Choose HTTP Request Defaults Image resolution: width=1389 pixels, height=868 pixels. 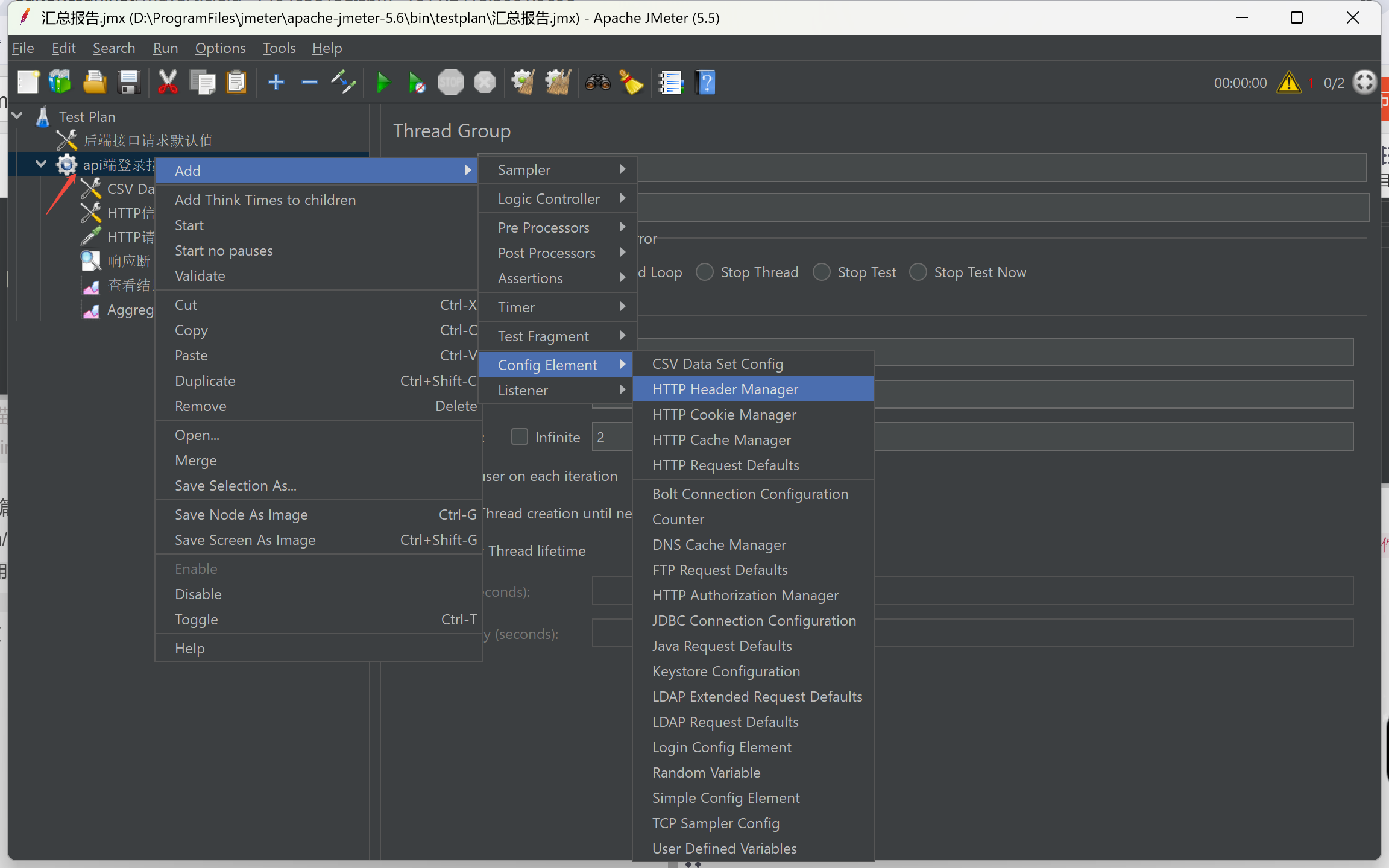(x=754, y=465)
